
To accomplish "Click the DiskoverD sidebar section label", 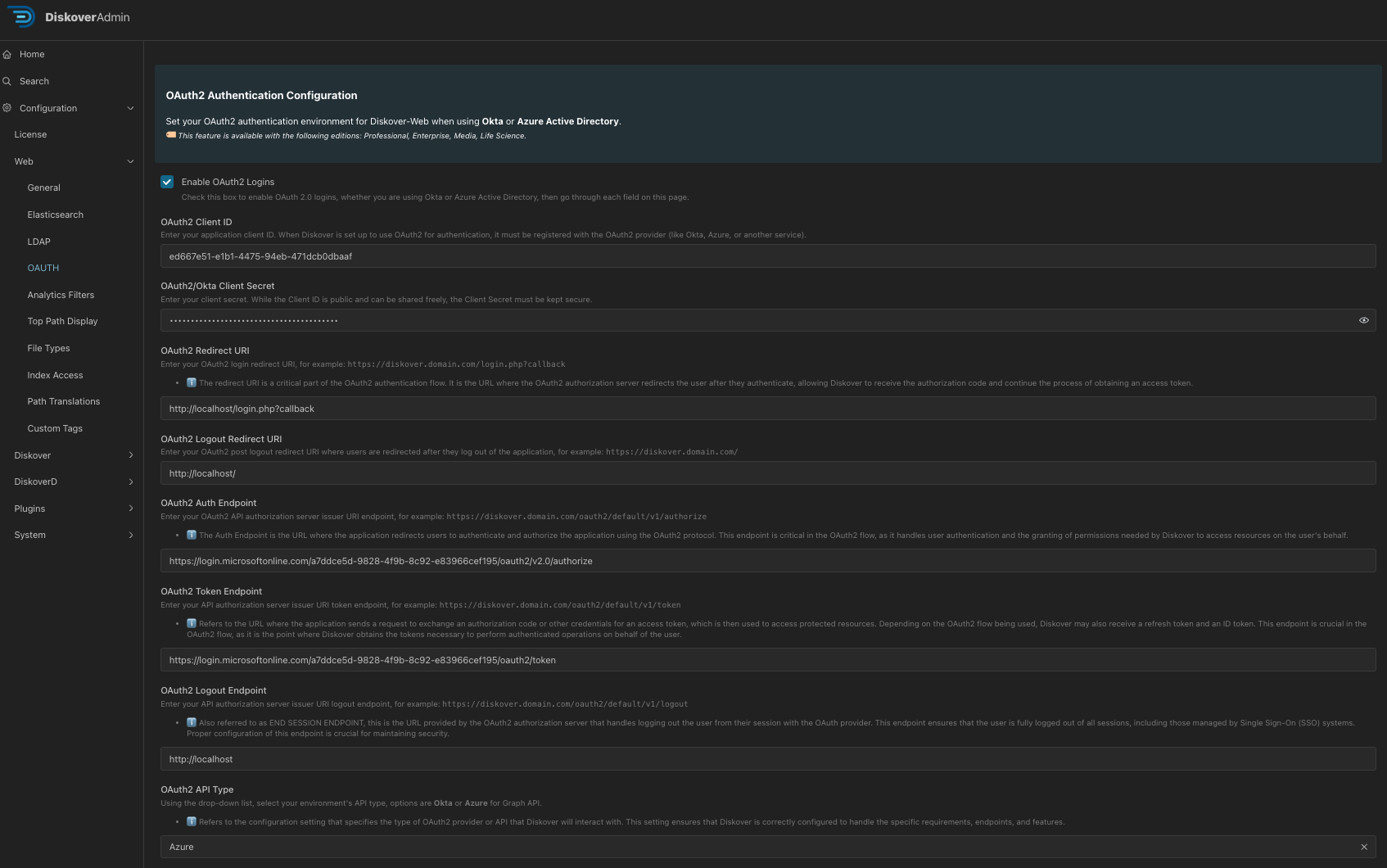I will pos(35,481).
